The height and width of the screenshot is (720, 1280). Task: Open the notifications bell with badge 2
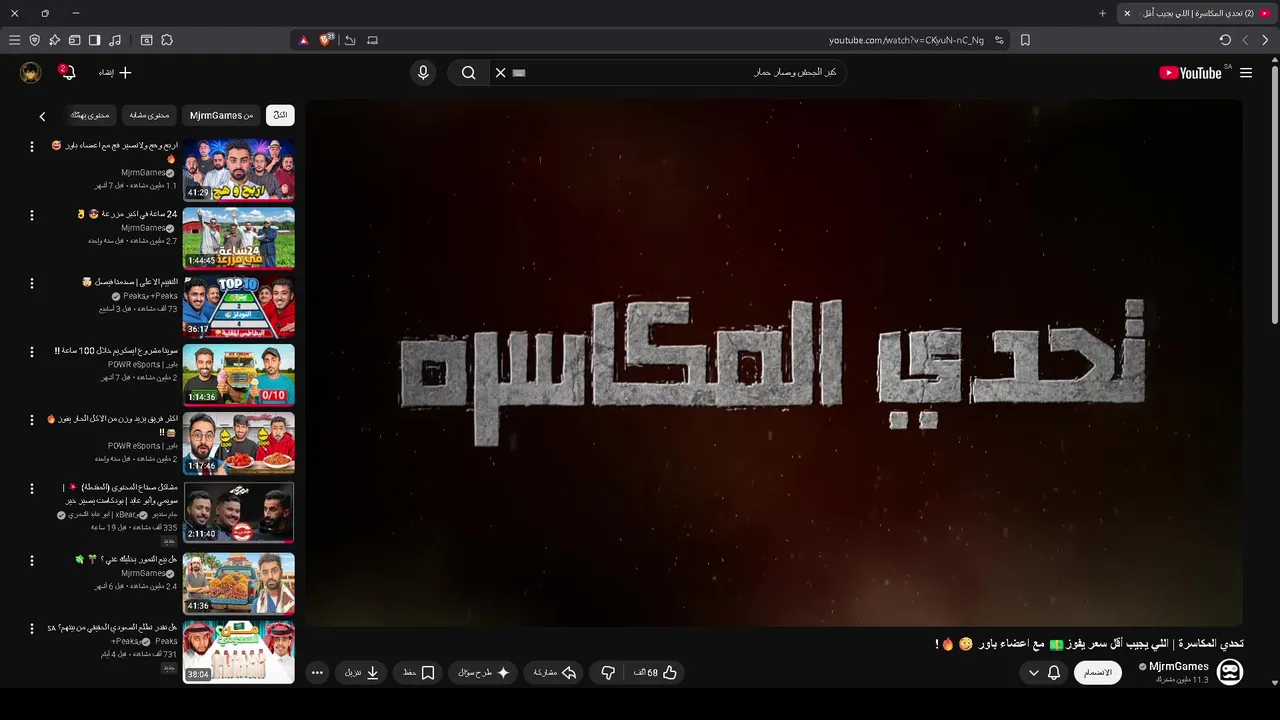click(67, 73)
